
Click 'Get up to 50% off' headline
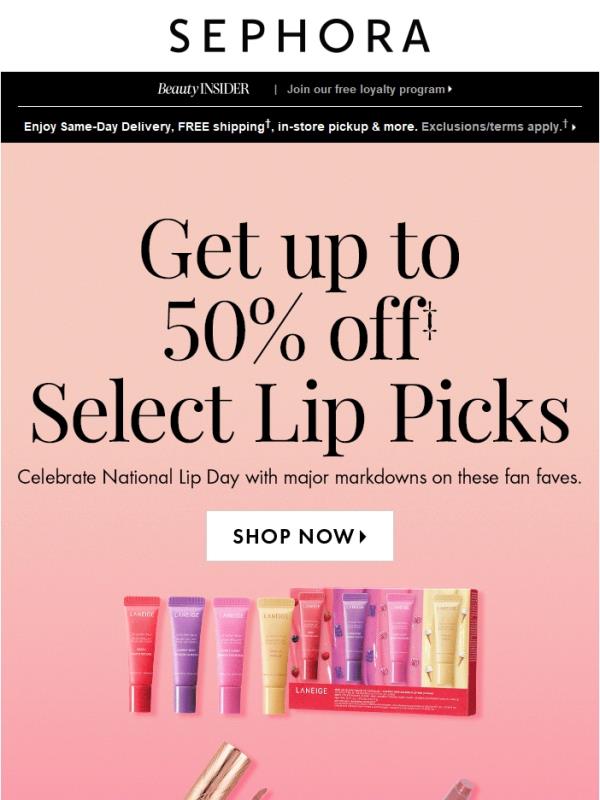pos(300,289)
